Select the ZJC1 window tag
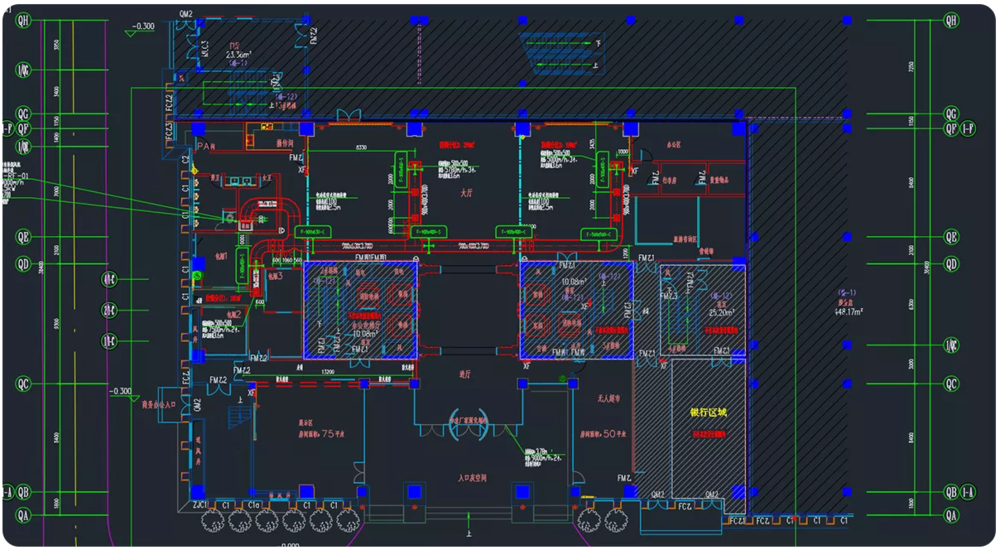Screen dimensions: 1000x550 click(x=200, y=505)
